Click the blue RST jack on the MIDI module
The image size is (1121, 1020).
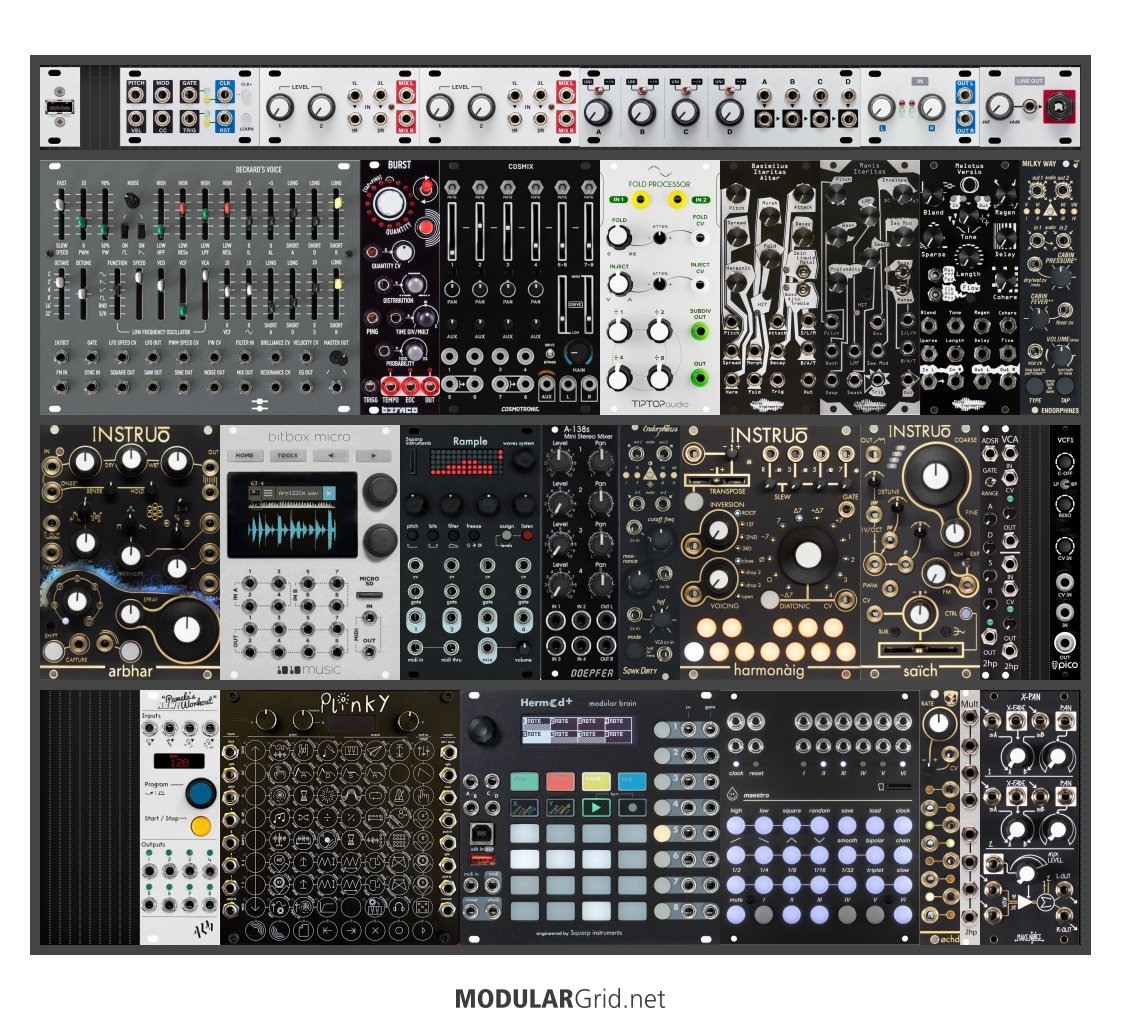224,118
